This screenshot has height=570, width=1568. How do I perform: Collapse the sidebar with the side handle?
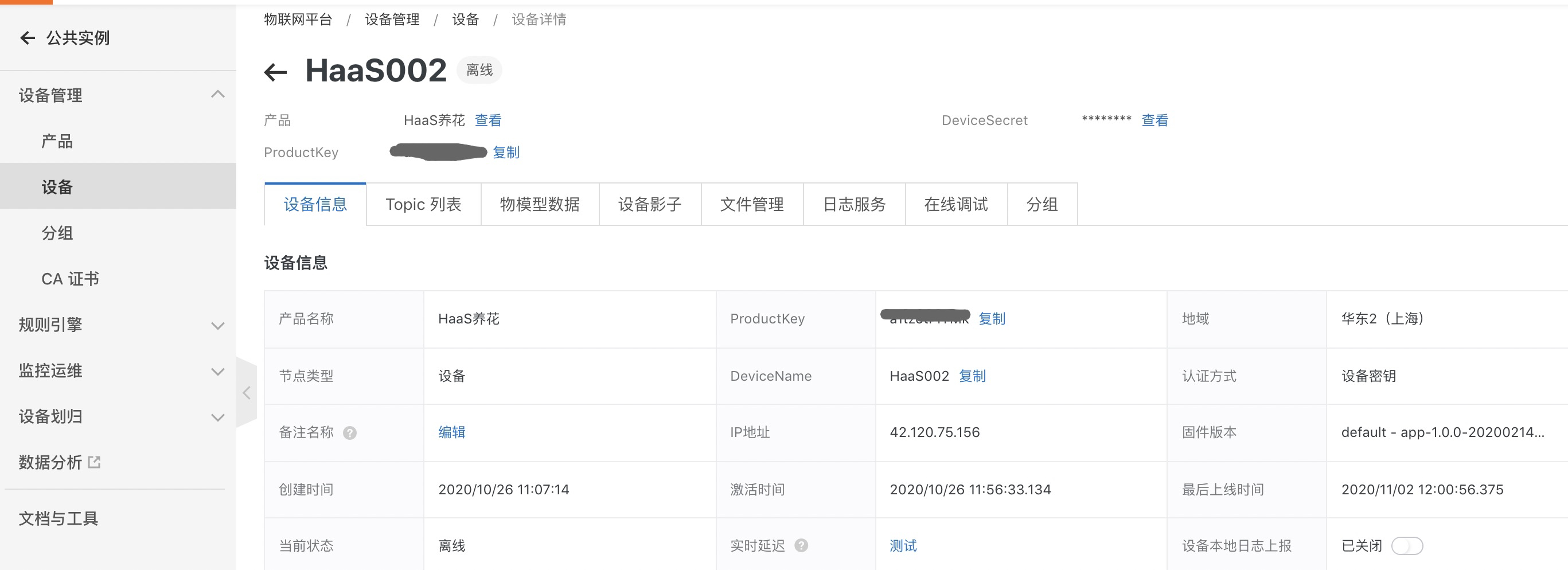point(247,393)
